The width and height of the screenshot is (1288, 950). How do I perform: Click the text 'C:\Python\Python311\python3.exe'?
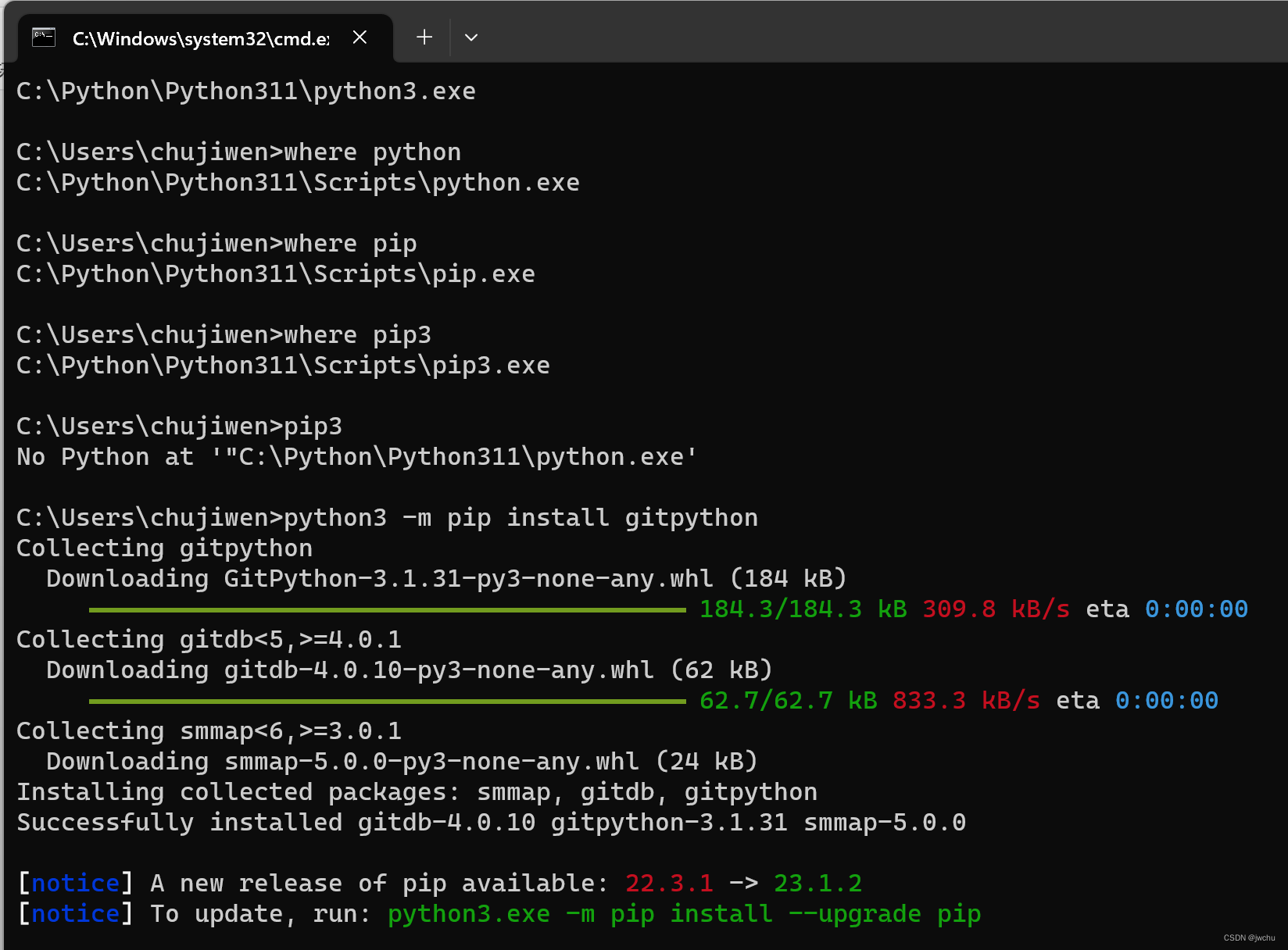point(246,91)
